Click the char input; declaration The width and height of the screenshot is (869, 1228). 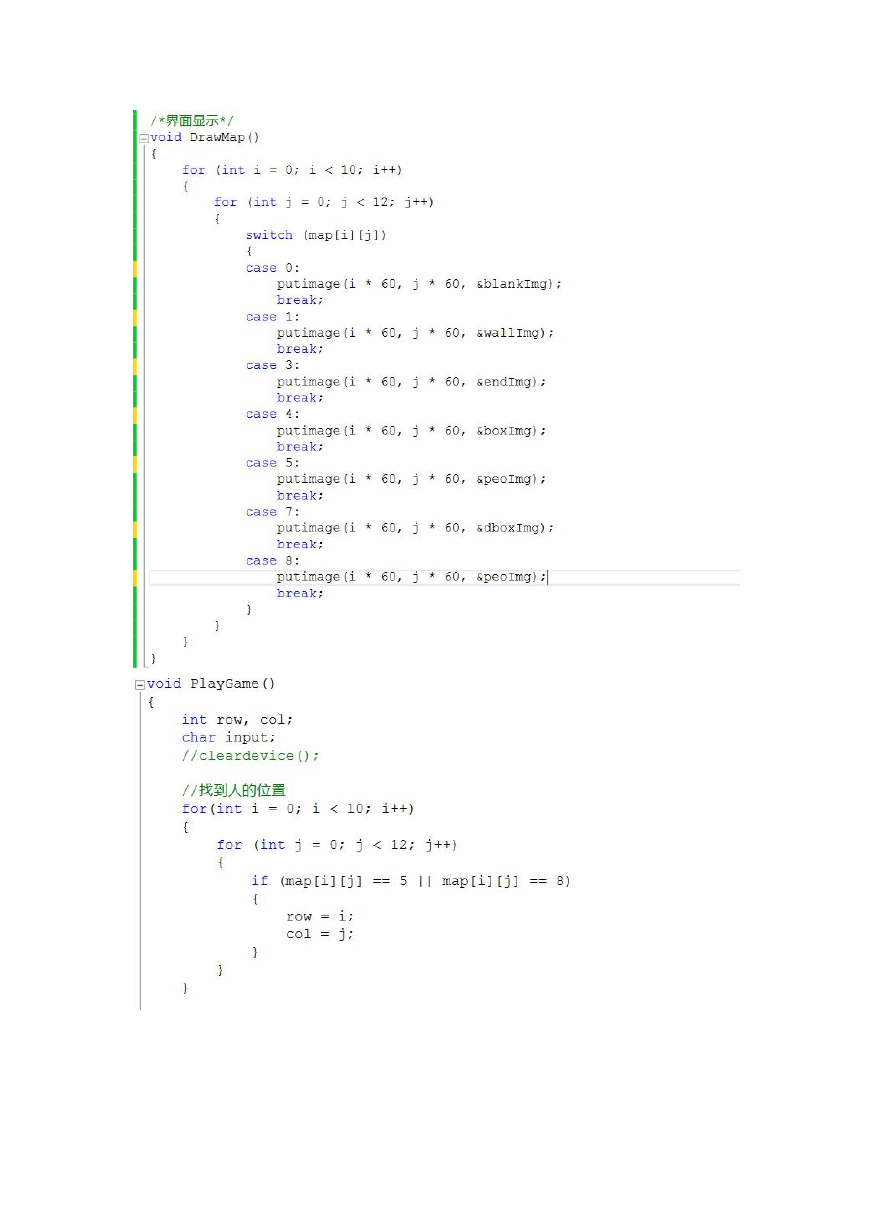(229, 738)
